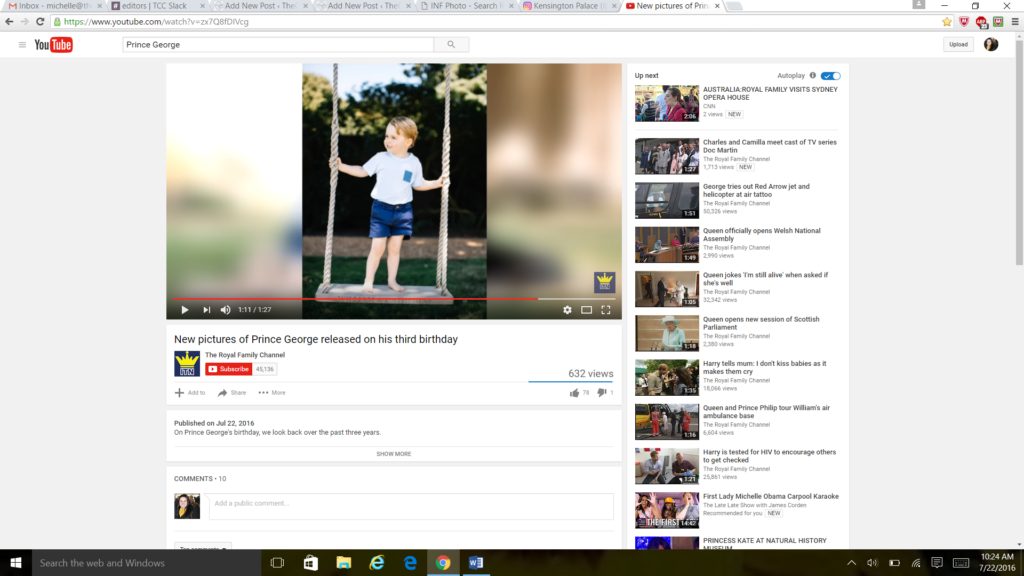Dislike the video with thumbs down
1024x576 pixels.
pos(602,393)
